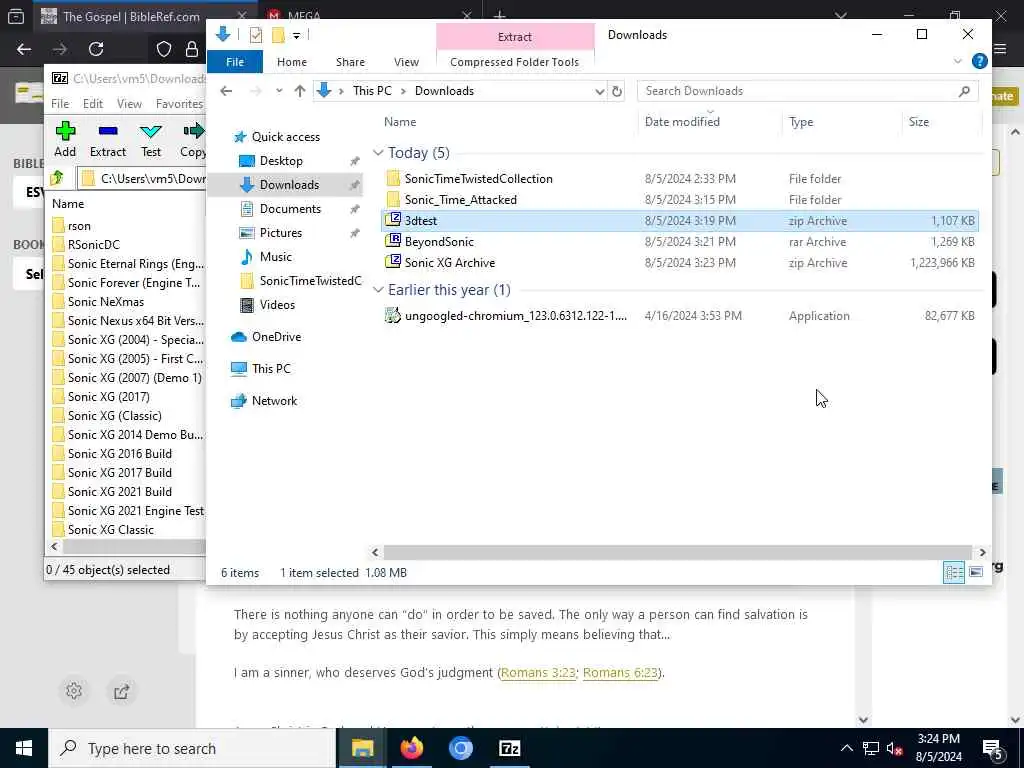
Task: Open the browser tracking shield icon
Action: (164, 49)
